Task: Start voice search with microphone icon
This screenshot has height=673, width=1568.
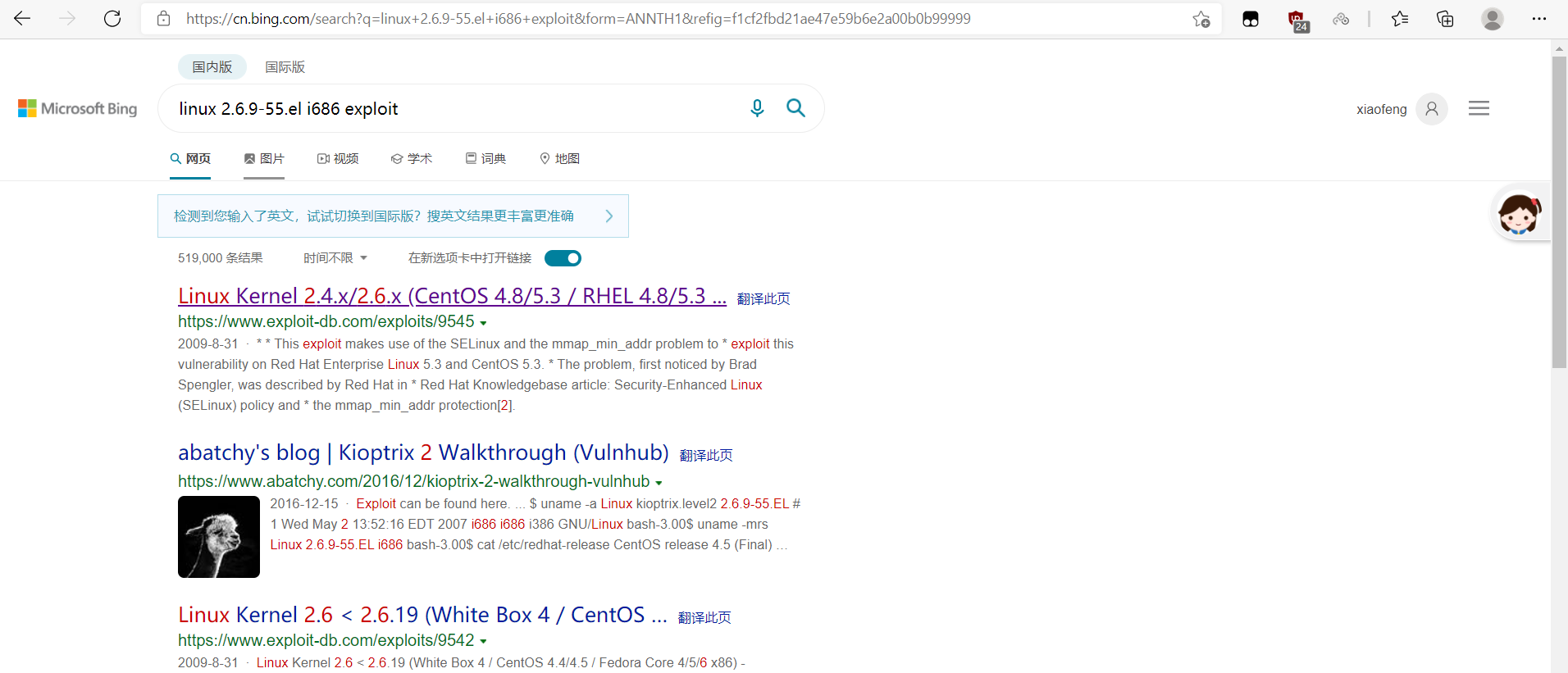Action: pos(757,108)
